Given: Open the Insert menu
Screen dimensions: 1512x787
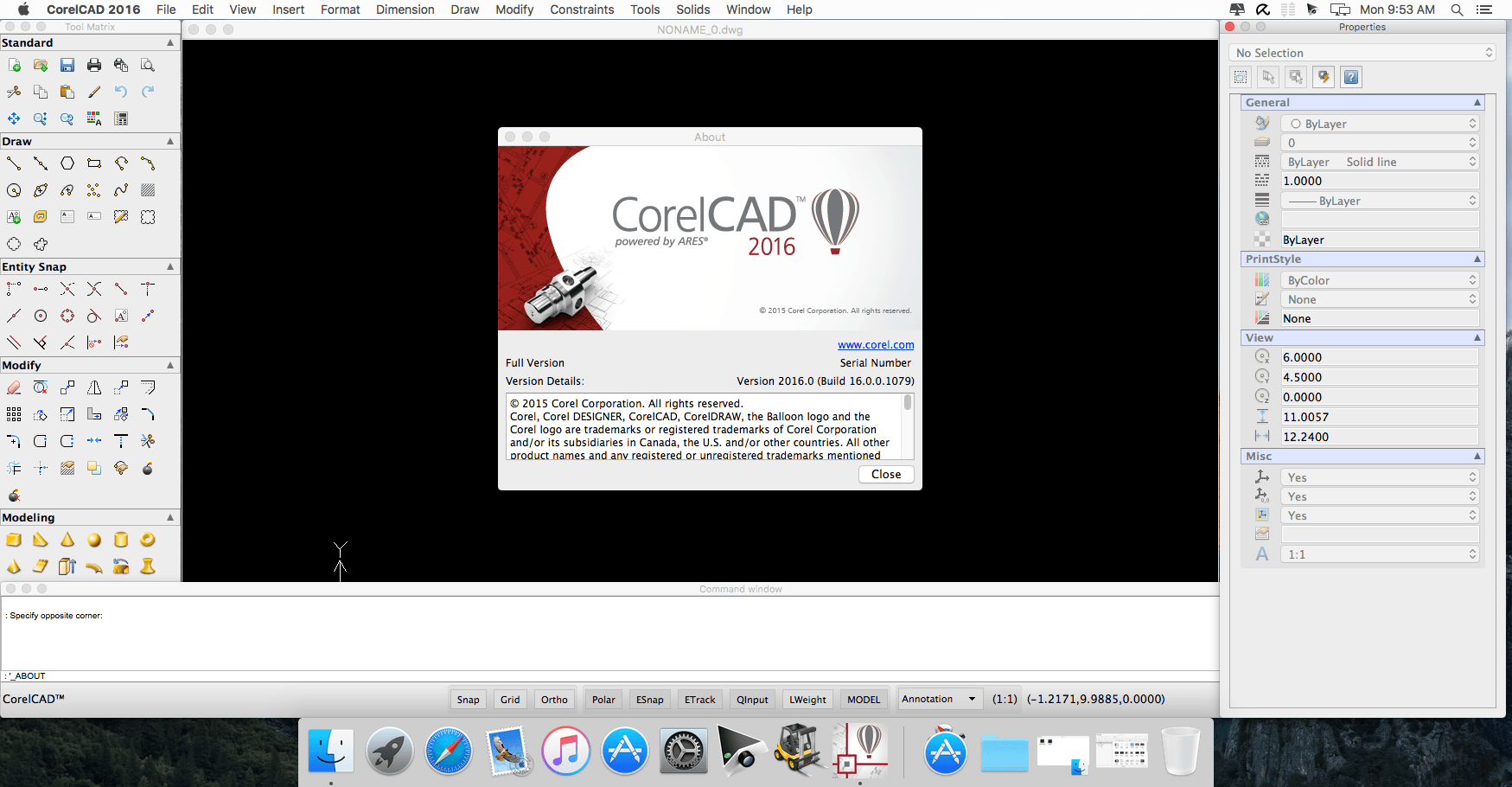Looking at the screenshot, I should coord(288,10).
